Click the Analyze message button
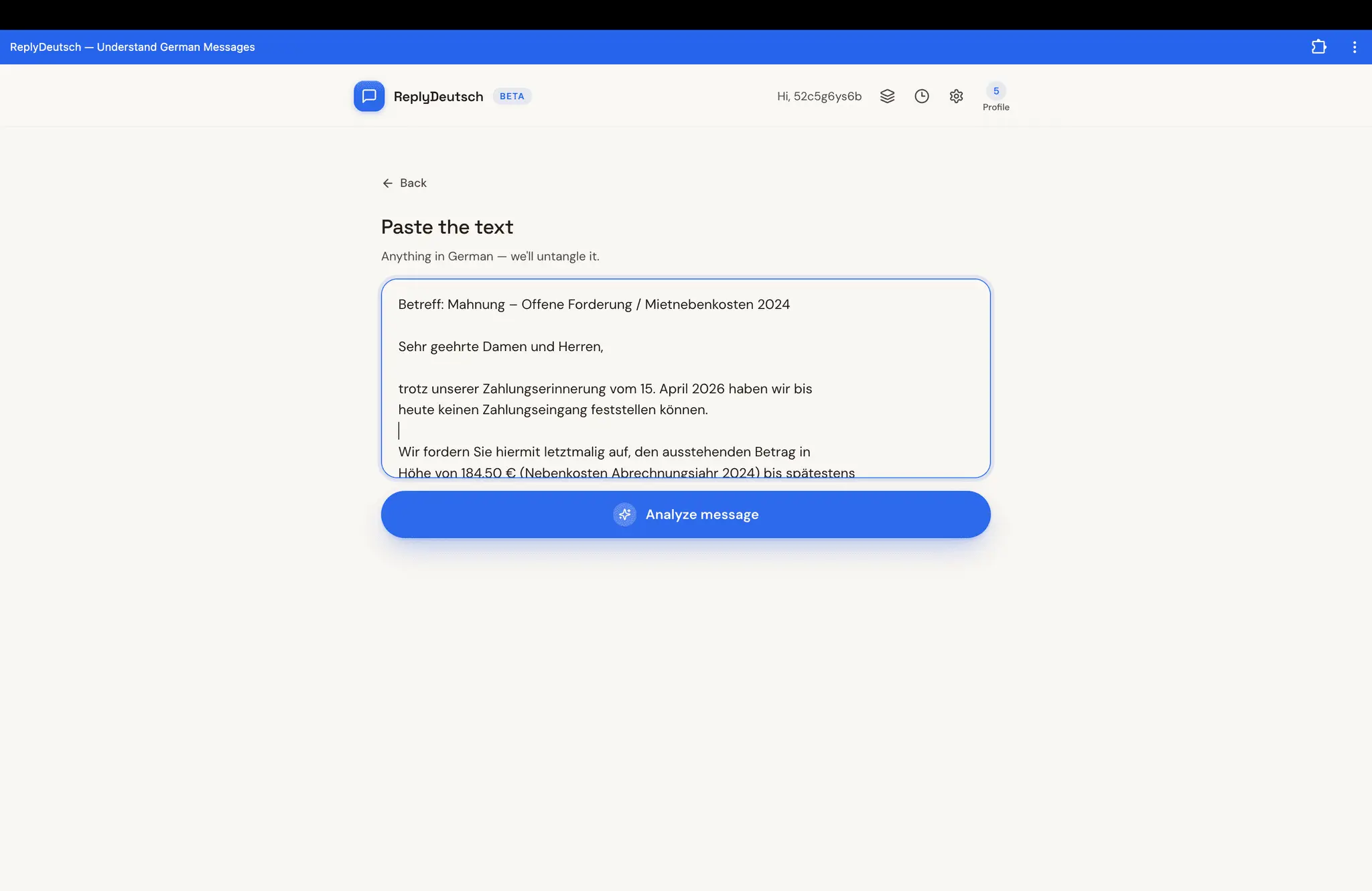 click(685, 515)
